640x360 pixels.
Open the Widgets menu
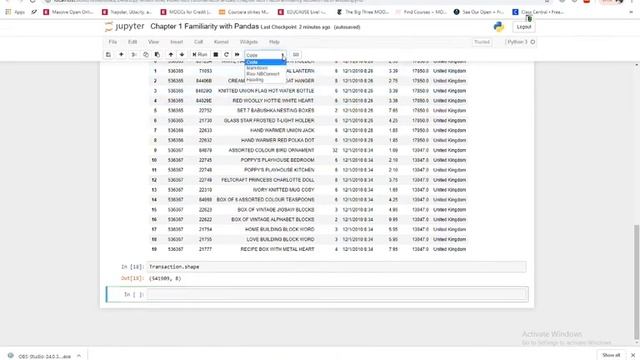click(249, 42)
